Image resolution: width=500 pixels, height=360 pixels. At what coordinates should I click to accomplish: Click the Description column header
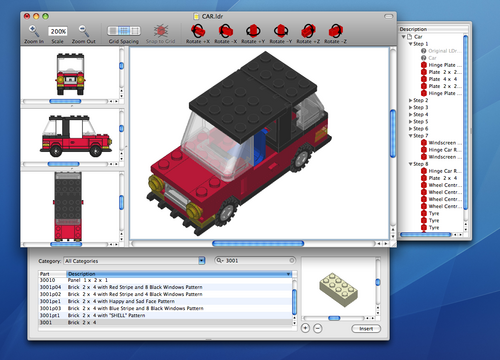[179, 274]
